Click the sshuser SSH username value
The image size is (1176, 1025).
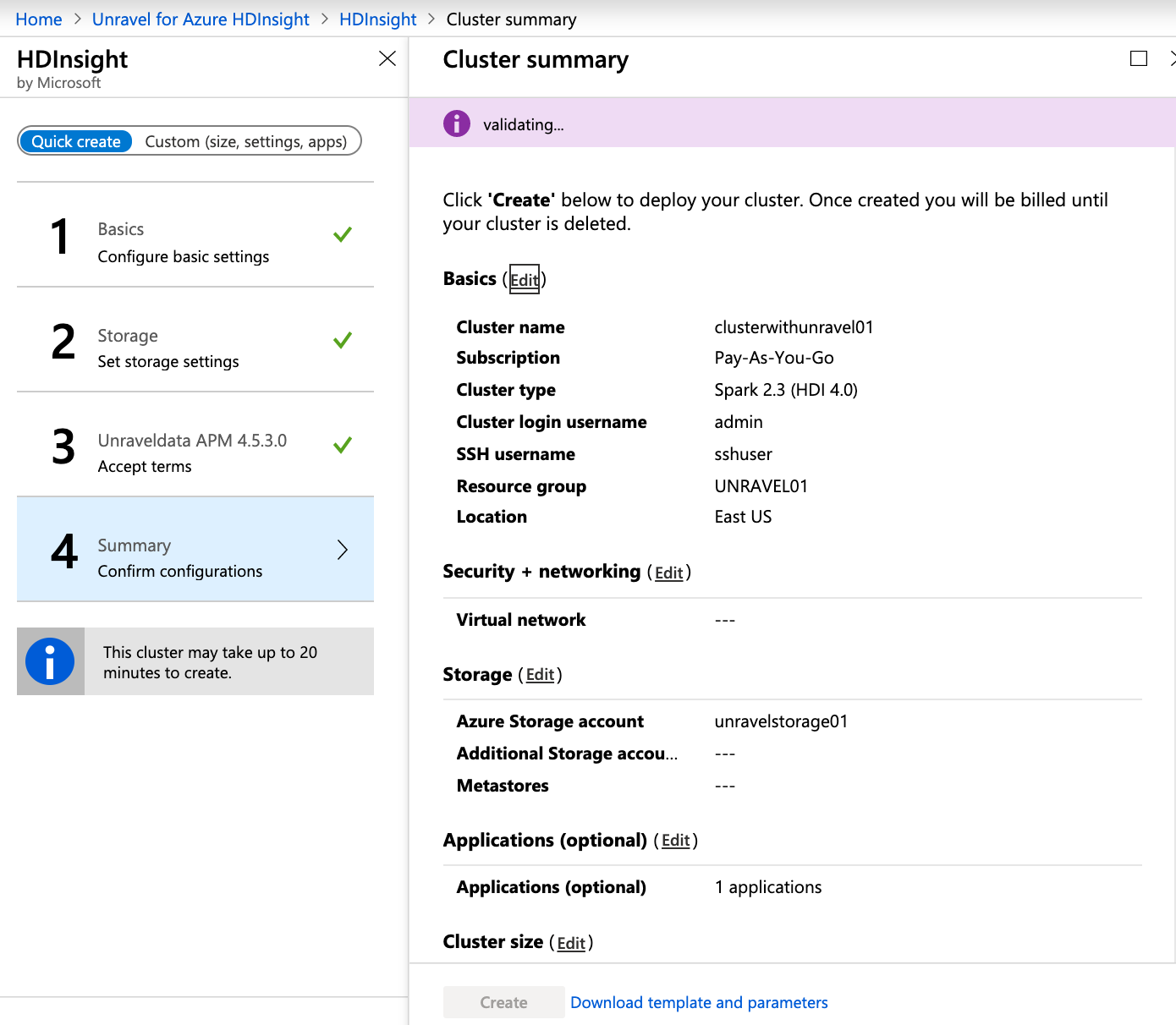[x=744, y=454]
